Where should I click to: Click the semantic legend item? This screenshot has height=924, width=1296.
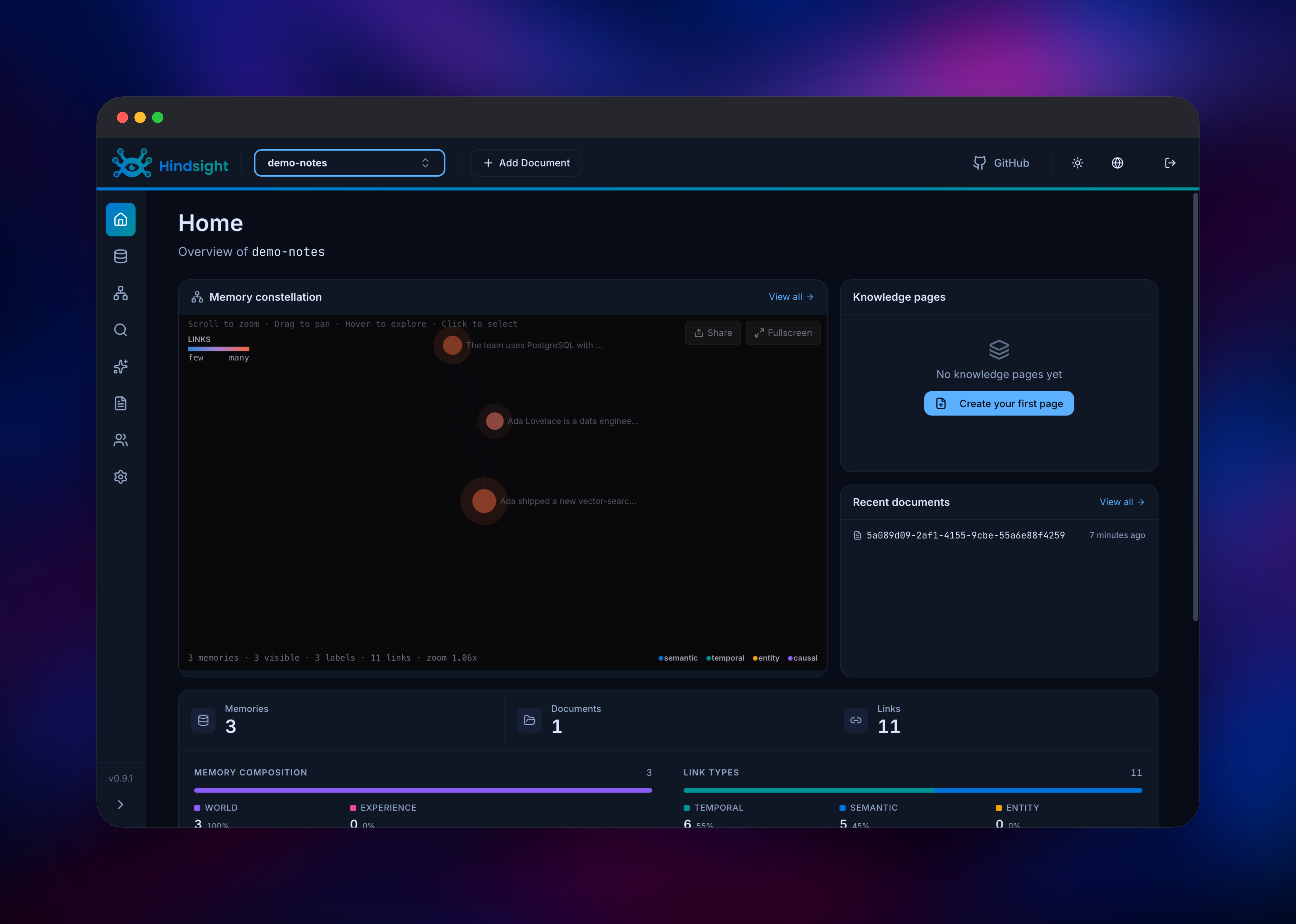678,658
